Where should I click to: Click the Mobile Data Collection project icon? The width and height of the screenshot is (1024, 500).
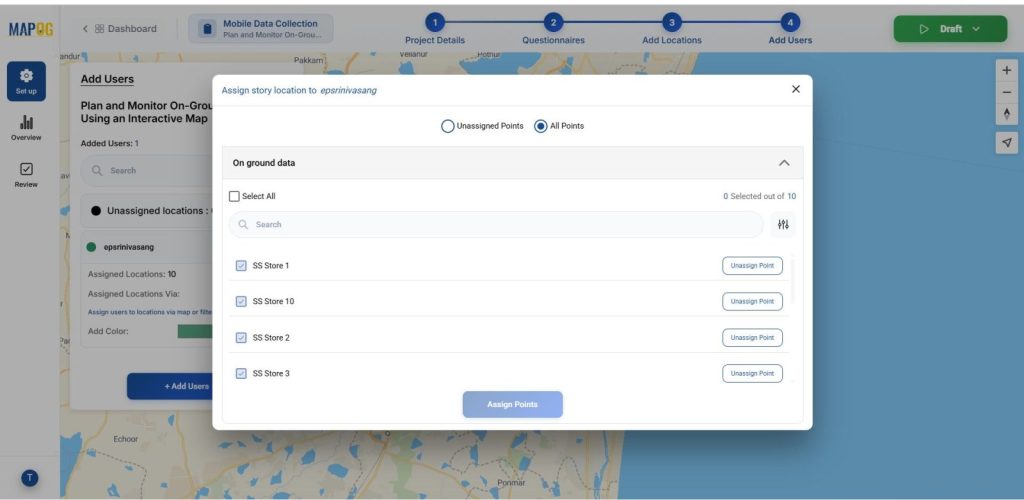pos(207,29)
